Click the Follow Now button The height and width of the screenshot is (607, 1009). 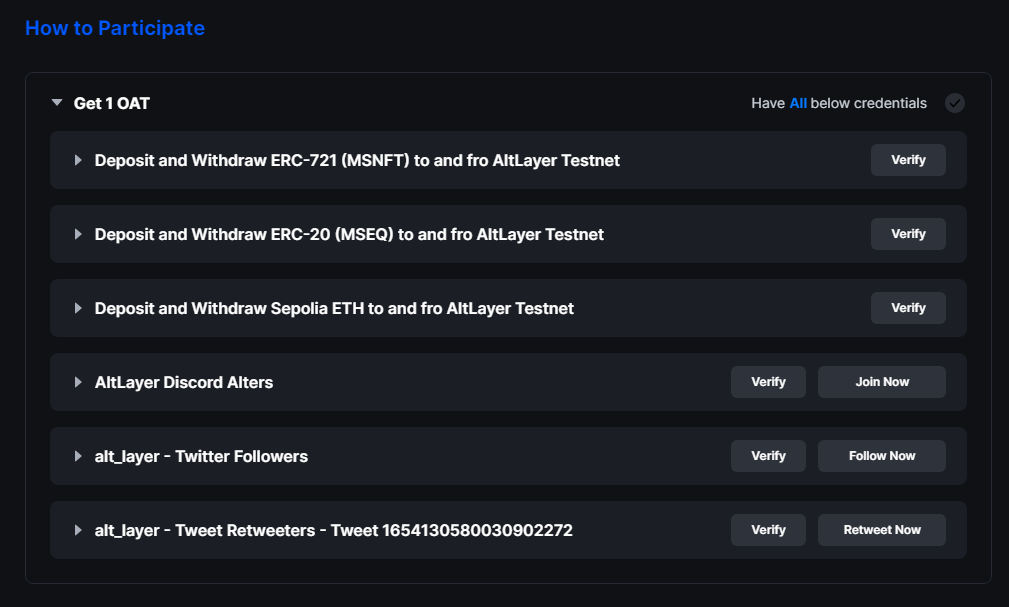(882, 456)
